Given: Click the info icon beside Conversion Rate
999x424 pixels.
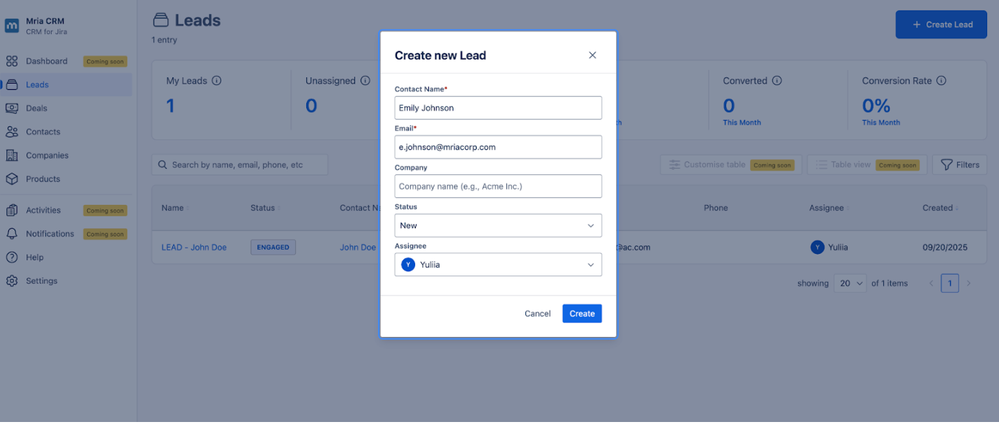Looking at the screenshot, I should [942, 81].
